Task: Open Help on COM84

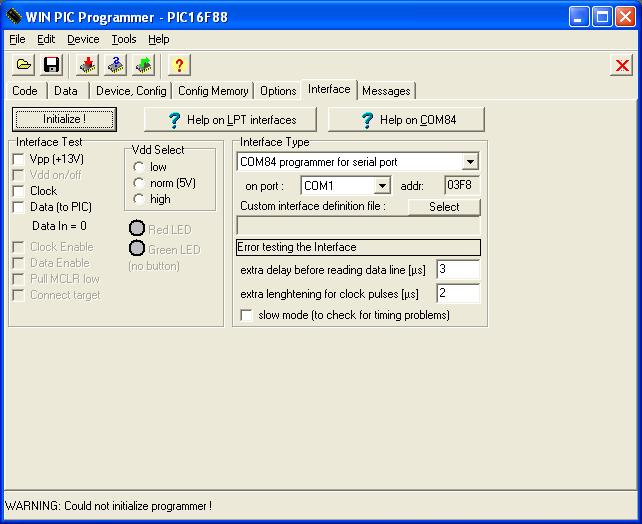Action: [x=406, y=120]
